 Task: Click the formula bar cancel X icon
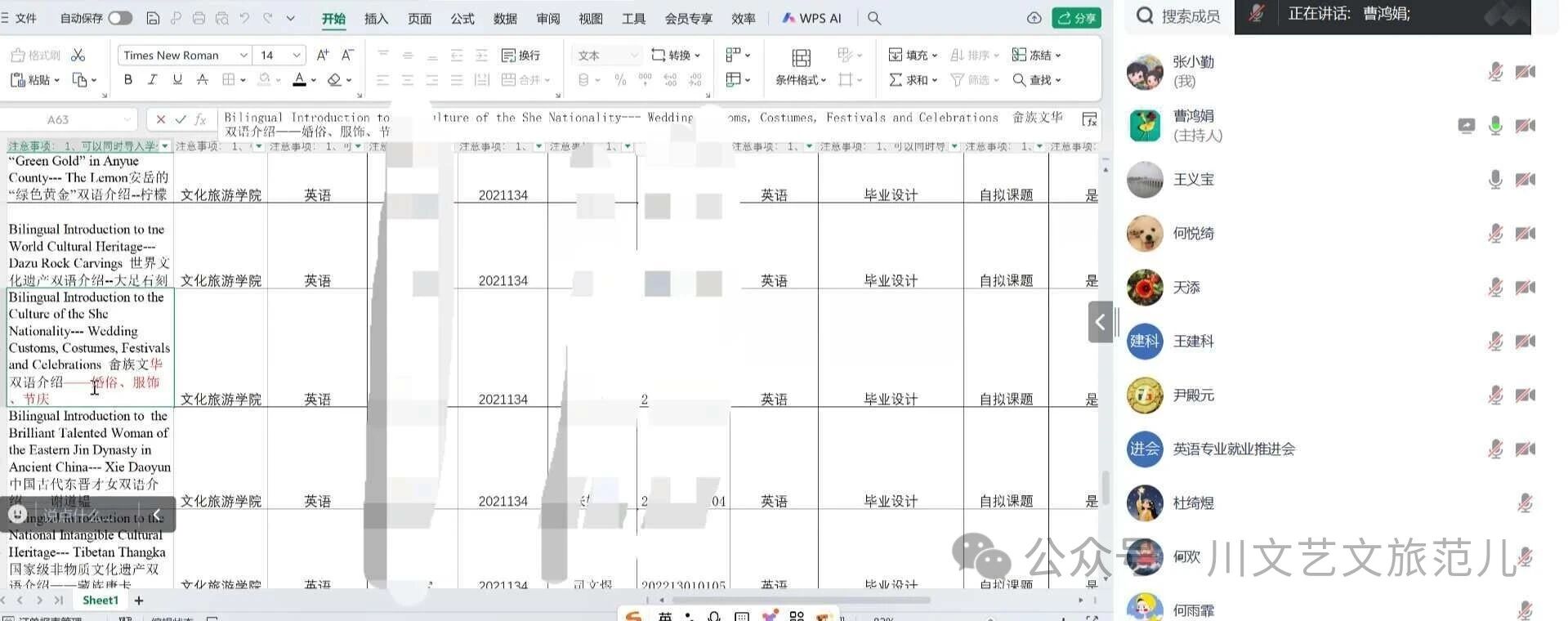click(x=161, y=119)
